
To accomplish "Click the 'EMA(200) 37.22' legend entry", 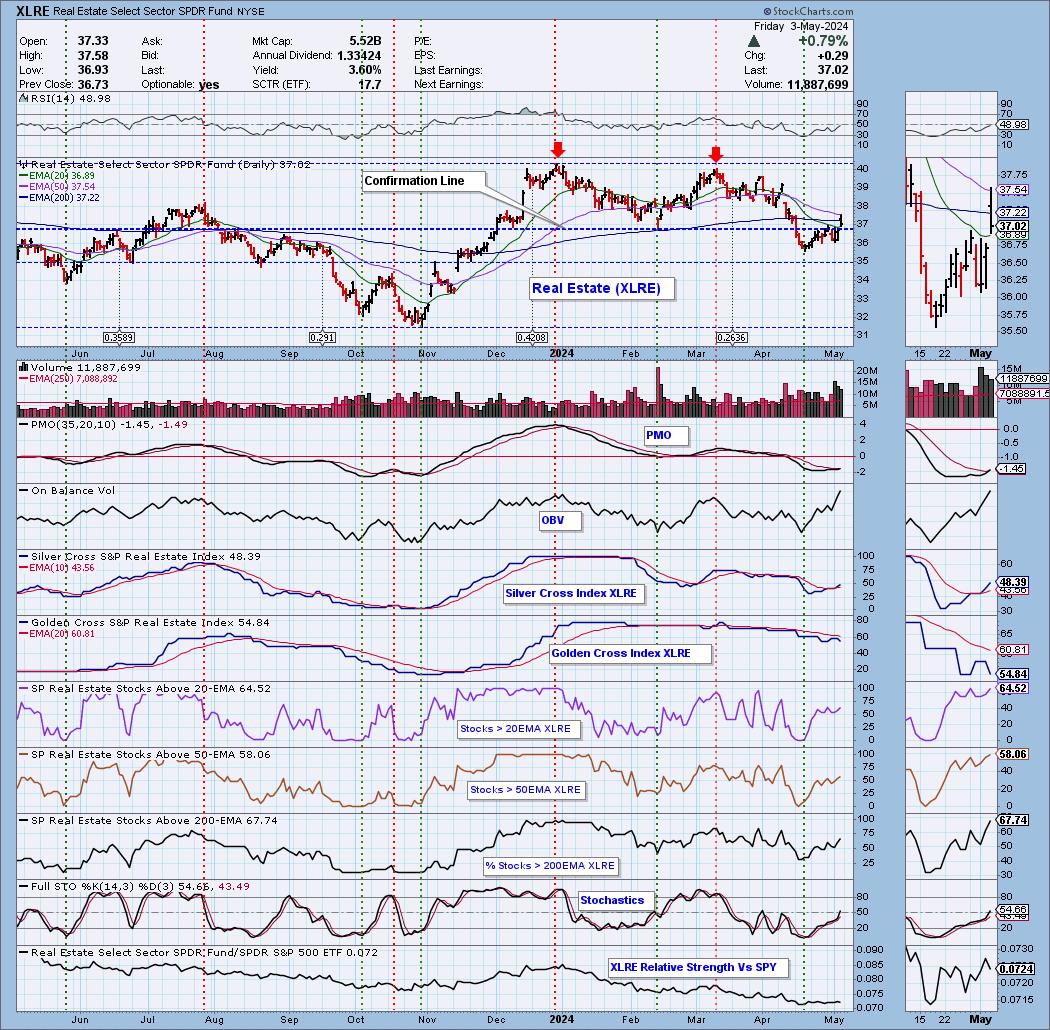I will 59,197.
